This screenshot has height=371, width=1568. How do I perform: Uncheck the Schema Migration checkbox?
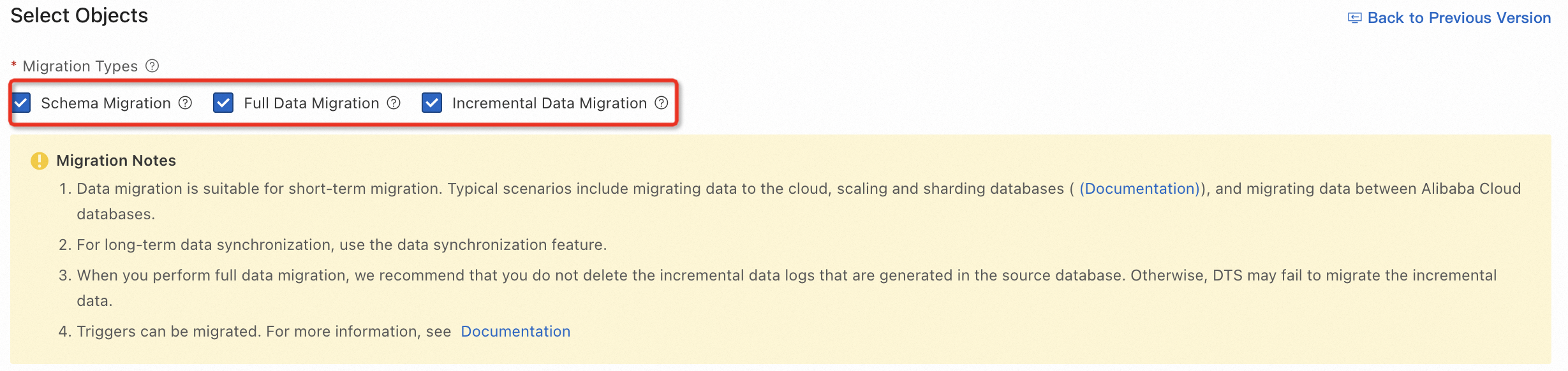[21, 103]
